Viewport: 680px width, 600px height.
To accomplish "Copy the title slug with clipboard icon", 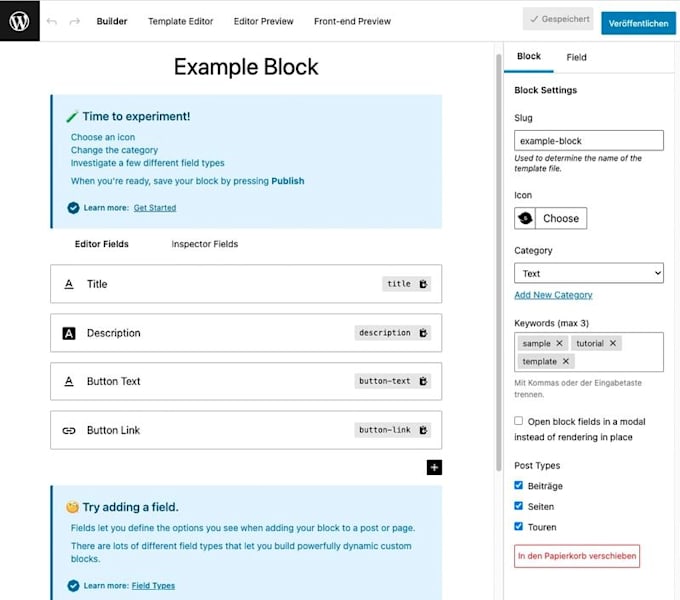I will coord(423,284).
